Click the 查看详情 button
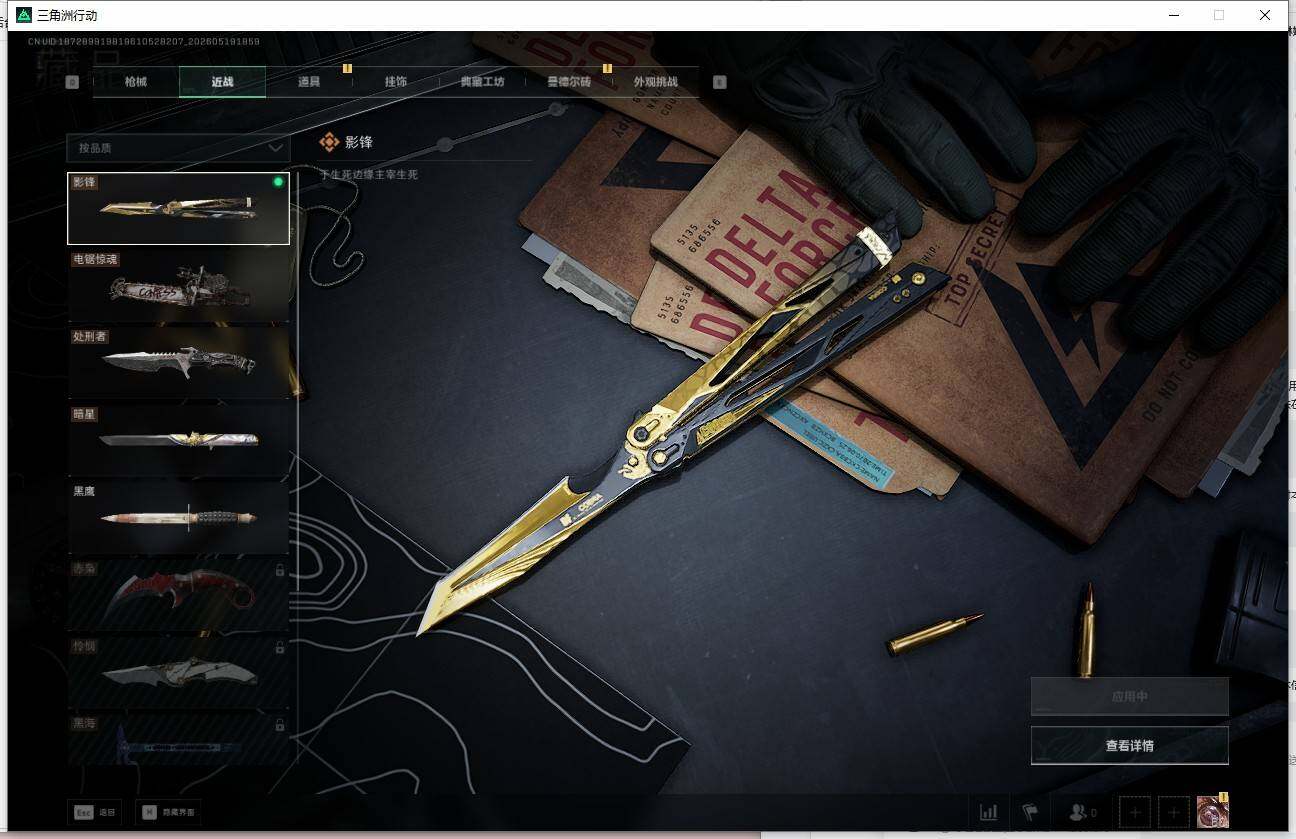Image resolution: width=1296 pixels, height=839 pixels. tap(1129, 745)
